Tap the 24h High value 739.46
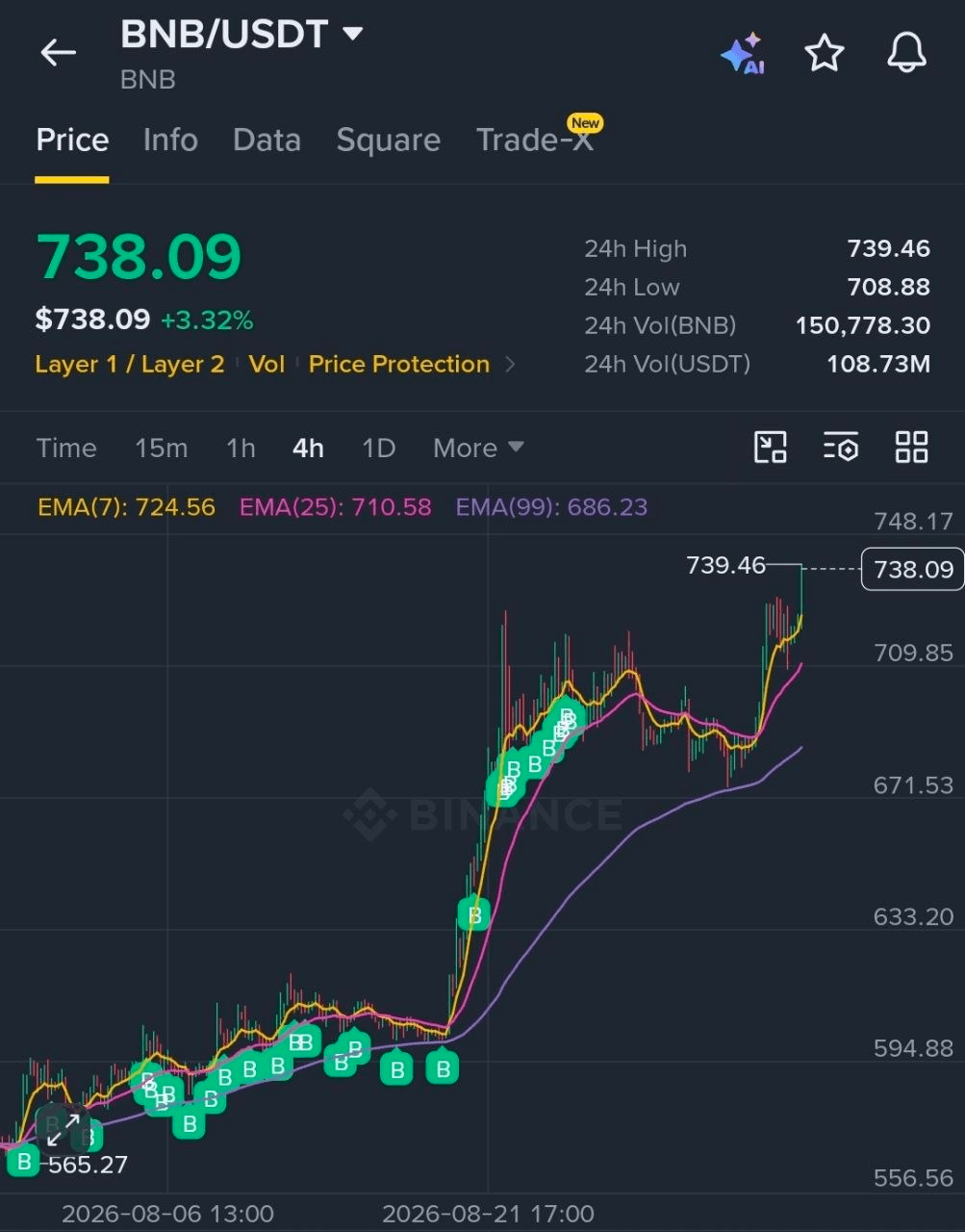The height and width of the screenshot is (1232, 965). (888, 249)
